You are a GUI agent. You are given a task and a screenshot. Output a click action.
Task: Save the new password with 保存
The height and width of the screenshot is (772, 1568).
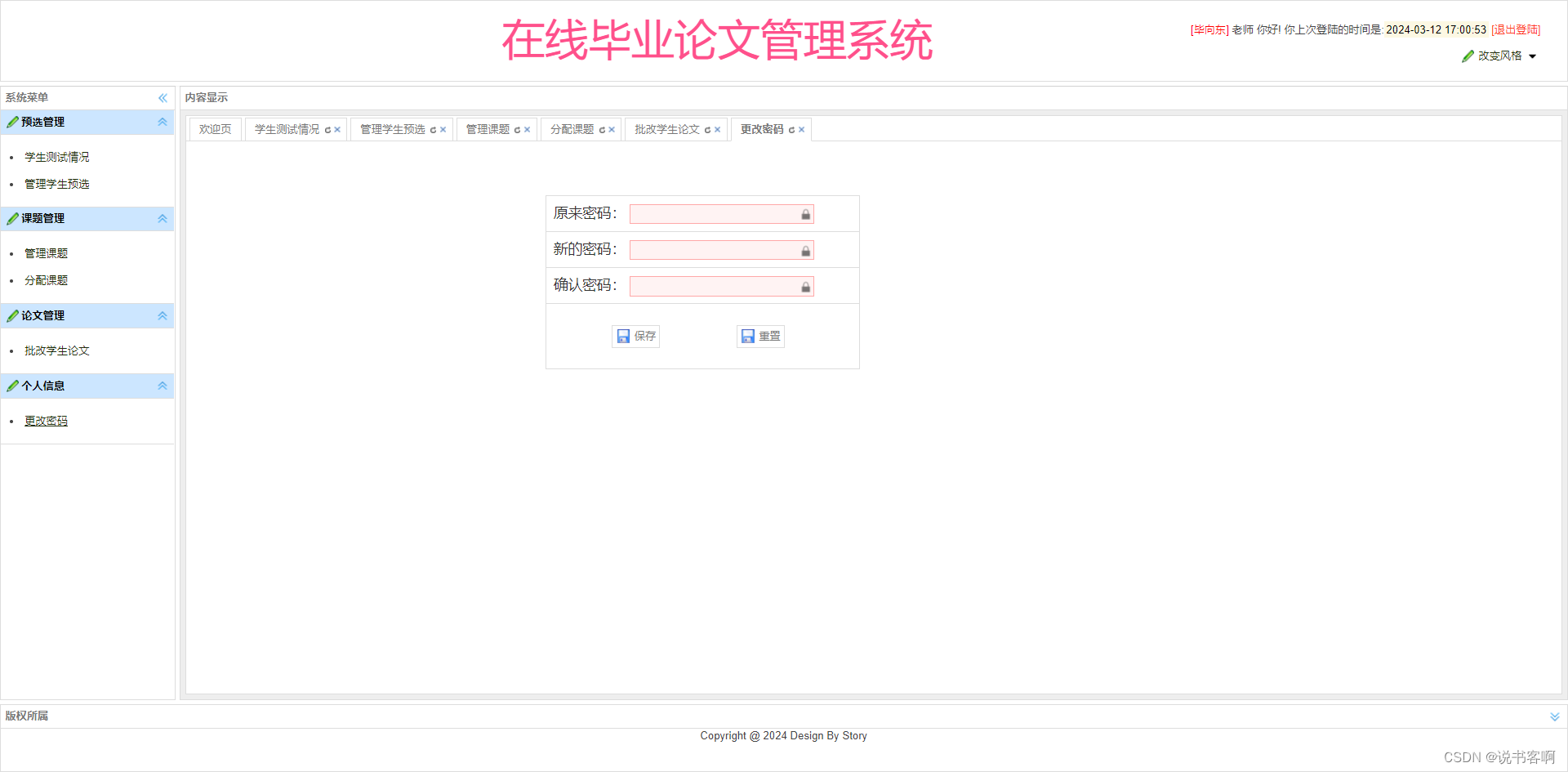tap(636, 336)
